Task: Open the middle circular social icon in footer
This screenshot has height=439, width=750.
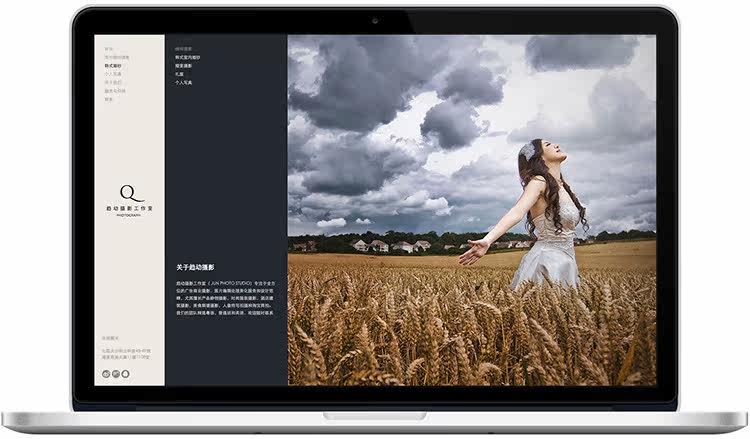Action: point(116,373)
